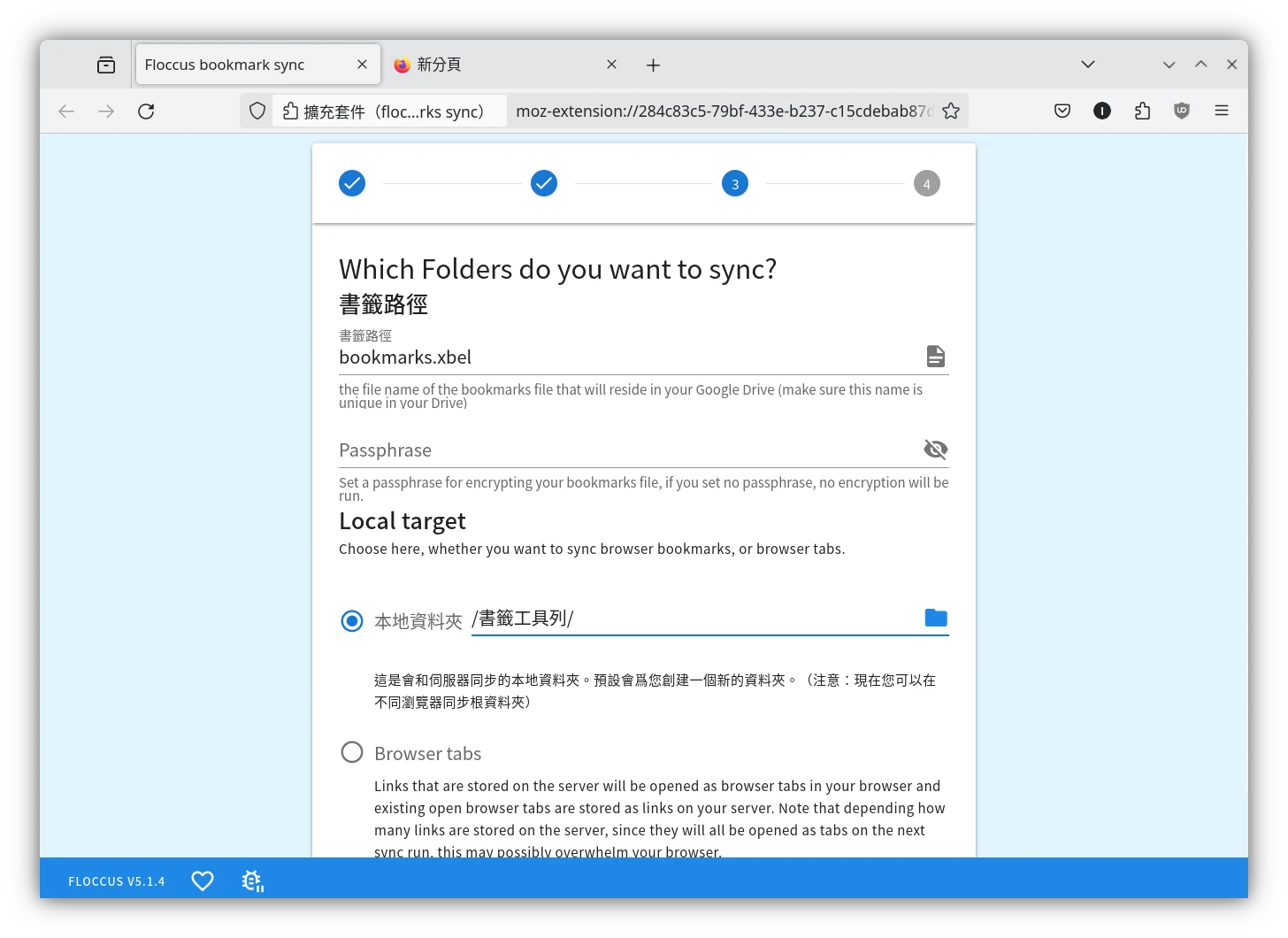
Task: Save page to Pocket icon
Action: click(x=1062, y=111)
